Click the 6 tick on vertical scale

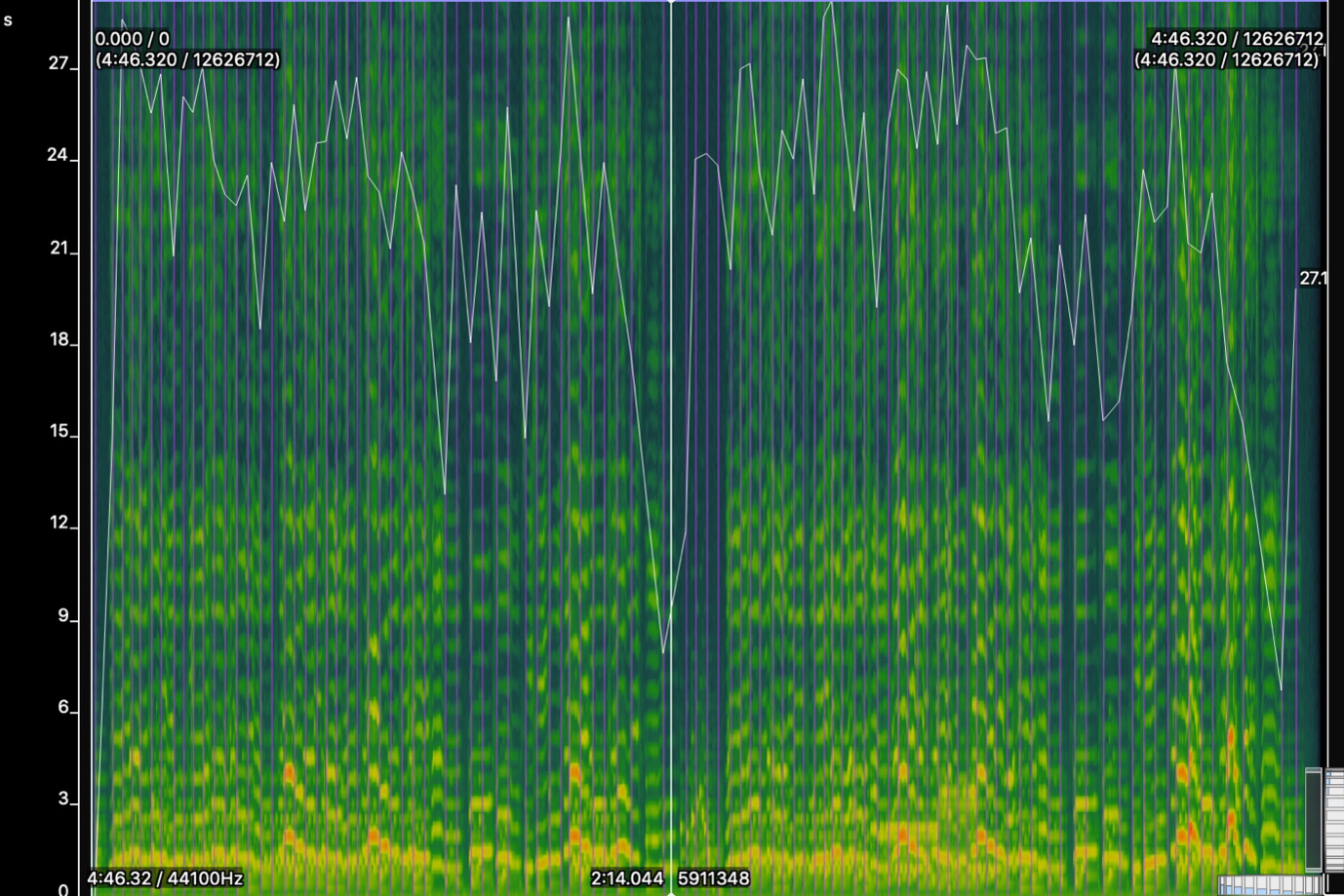click(x=62, y=707)
